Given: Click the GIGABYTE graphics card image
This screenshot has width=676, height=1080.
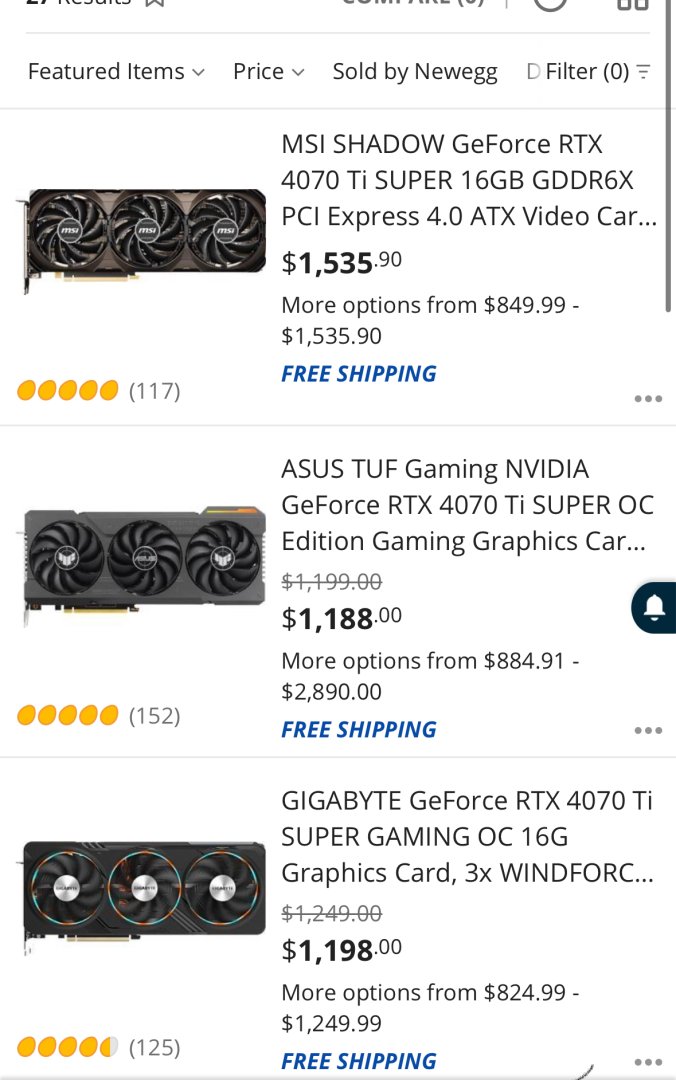Looking at the screenshot, I should click(x=143, y=892).
